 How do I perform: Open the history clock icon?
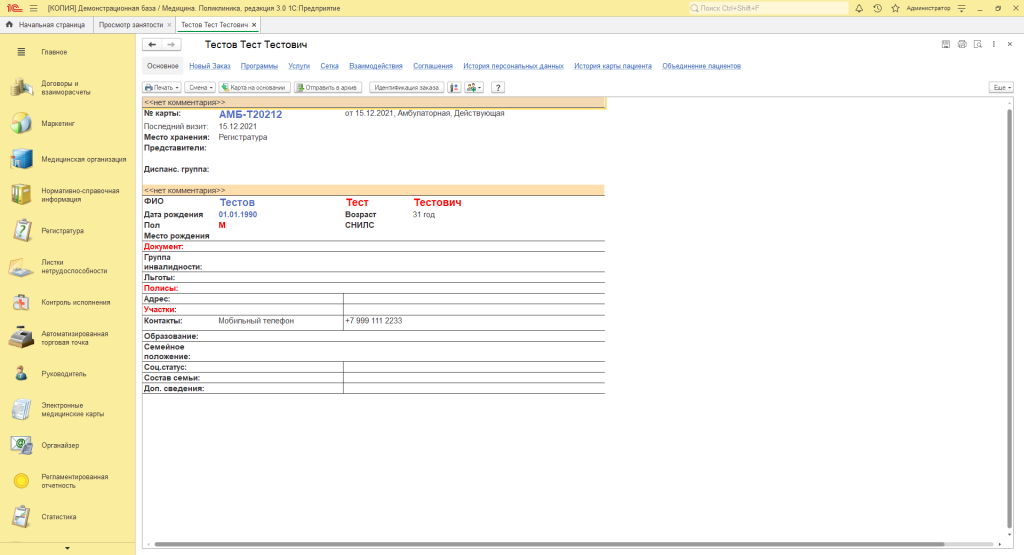(x=877, y=8)
